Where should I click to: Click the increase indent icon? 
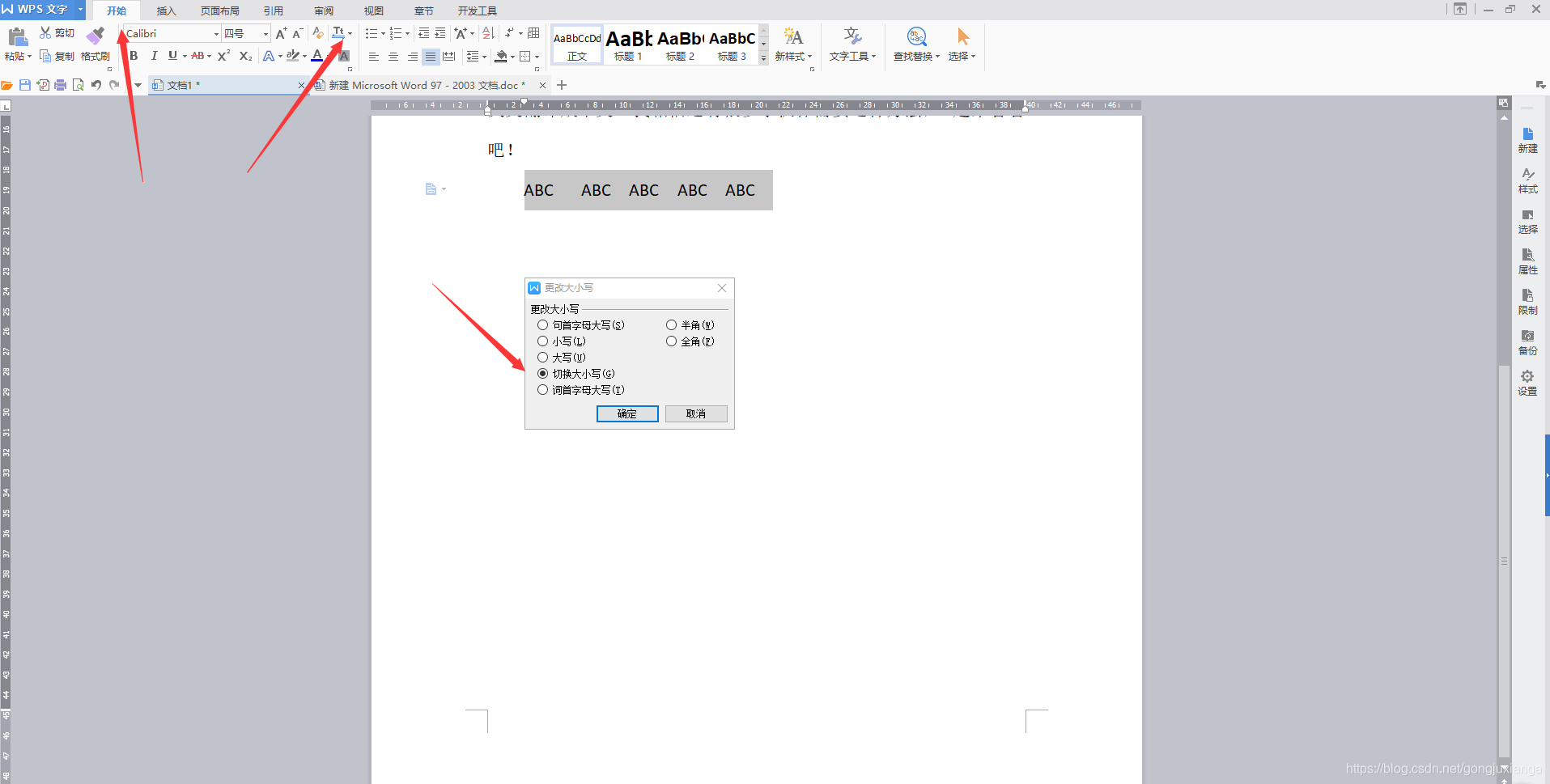click(x=440, y=33)
